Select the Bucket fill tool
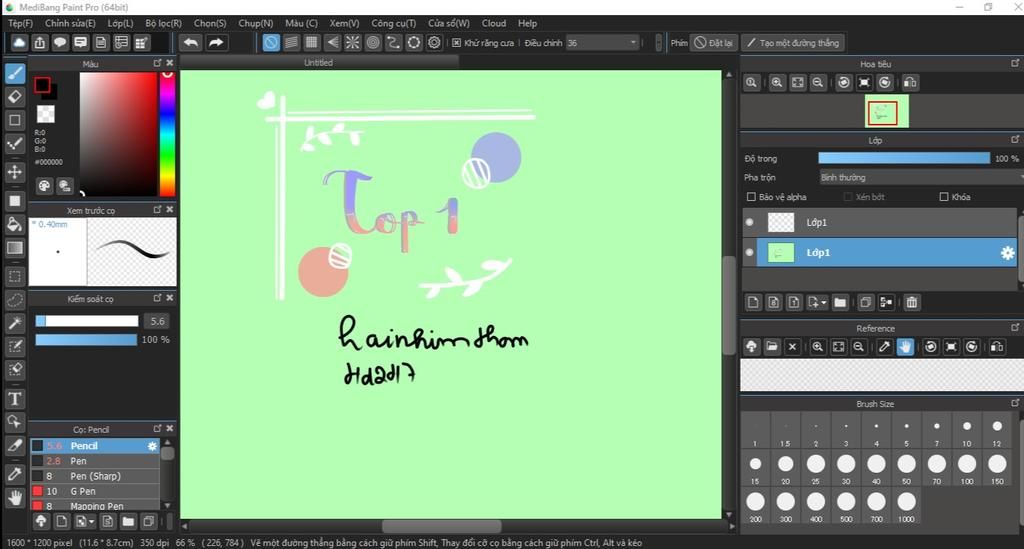 (x=14, y=225)
